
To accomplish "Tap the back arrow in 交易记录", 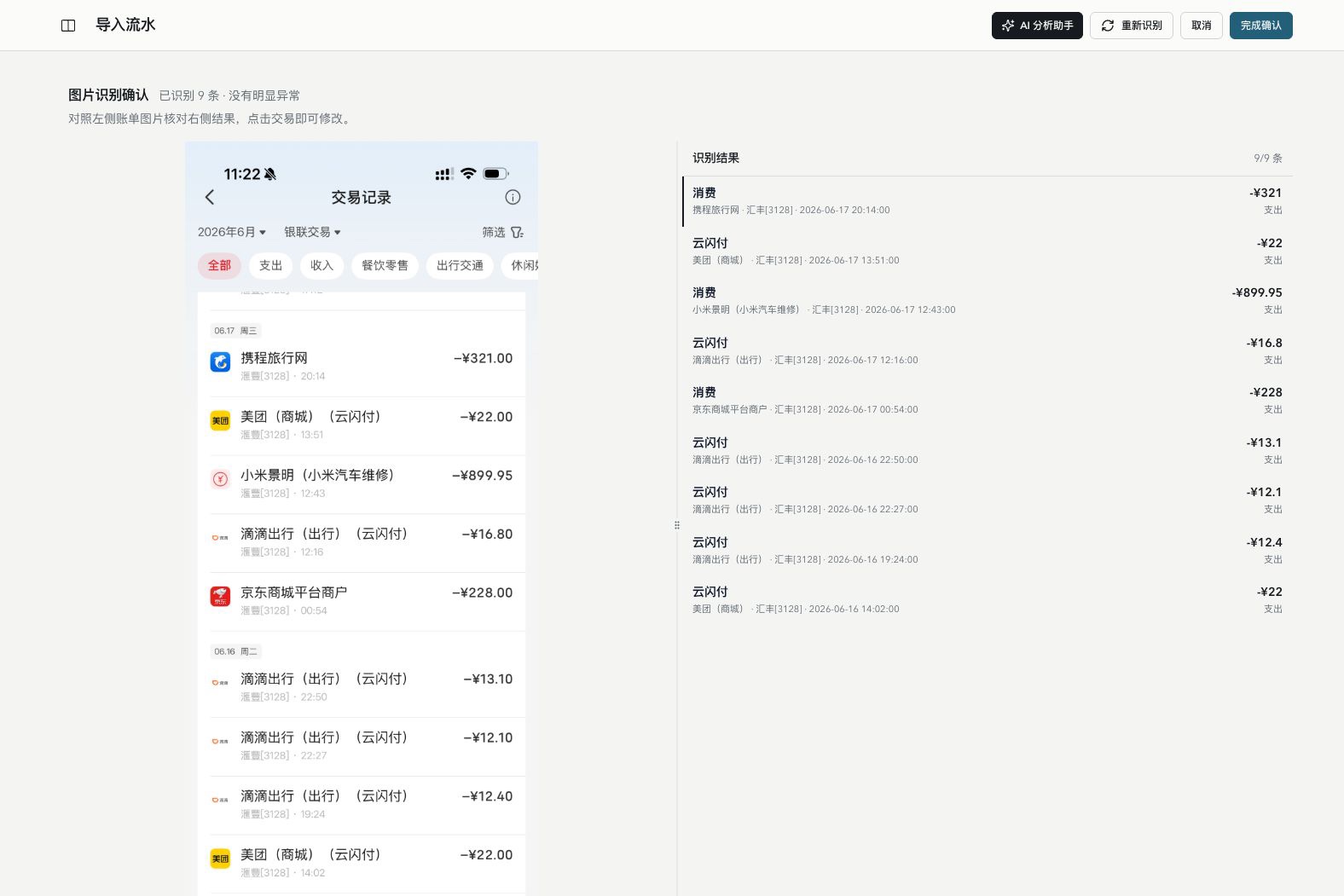I will coord(210,197).
